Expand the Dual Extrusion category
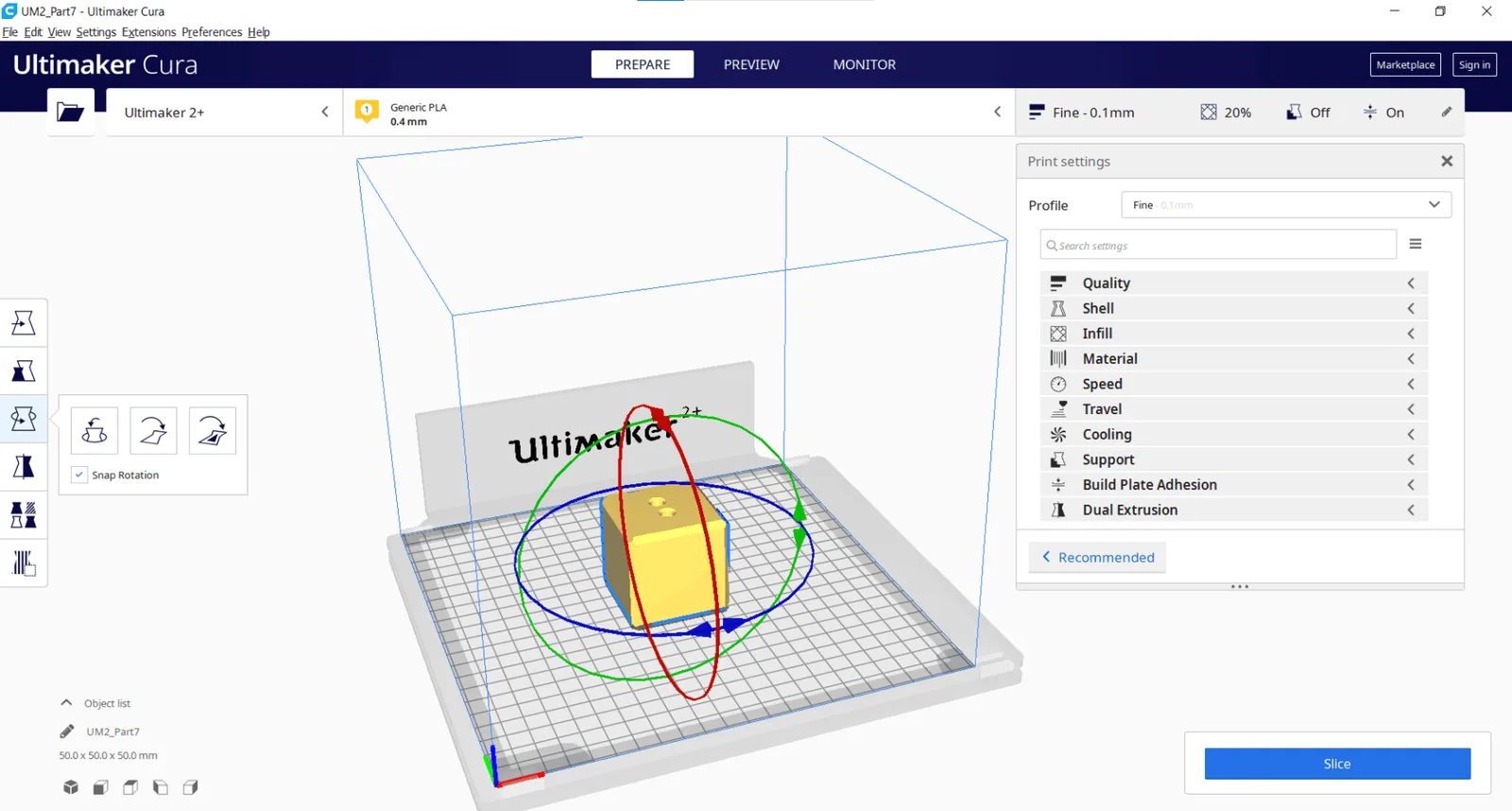The width and height of the screenshot is (1512, 811). (1234, 509)
